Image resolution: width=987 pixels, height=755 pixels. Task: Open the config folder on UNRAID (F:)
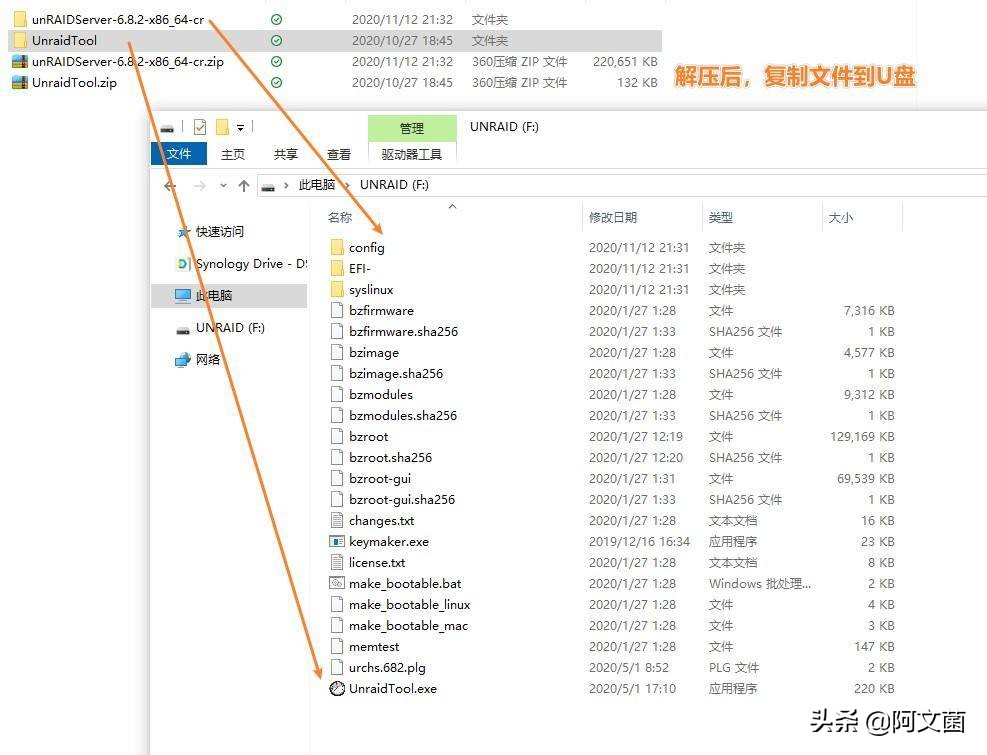367,247
